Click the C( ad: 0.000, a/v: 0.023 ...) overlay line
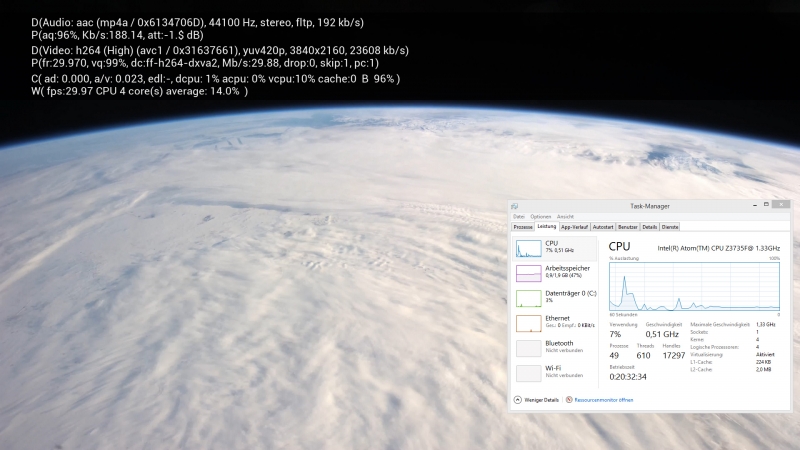This screenshot has height=450, width=800. tap(215, 79)
